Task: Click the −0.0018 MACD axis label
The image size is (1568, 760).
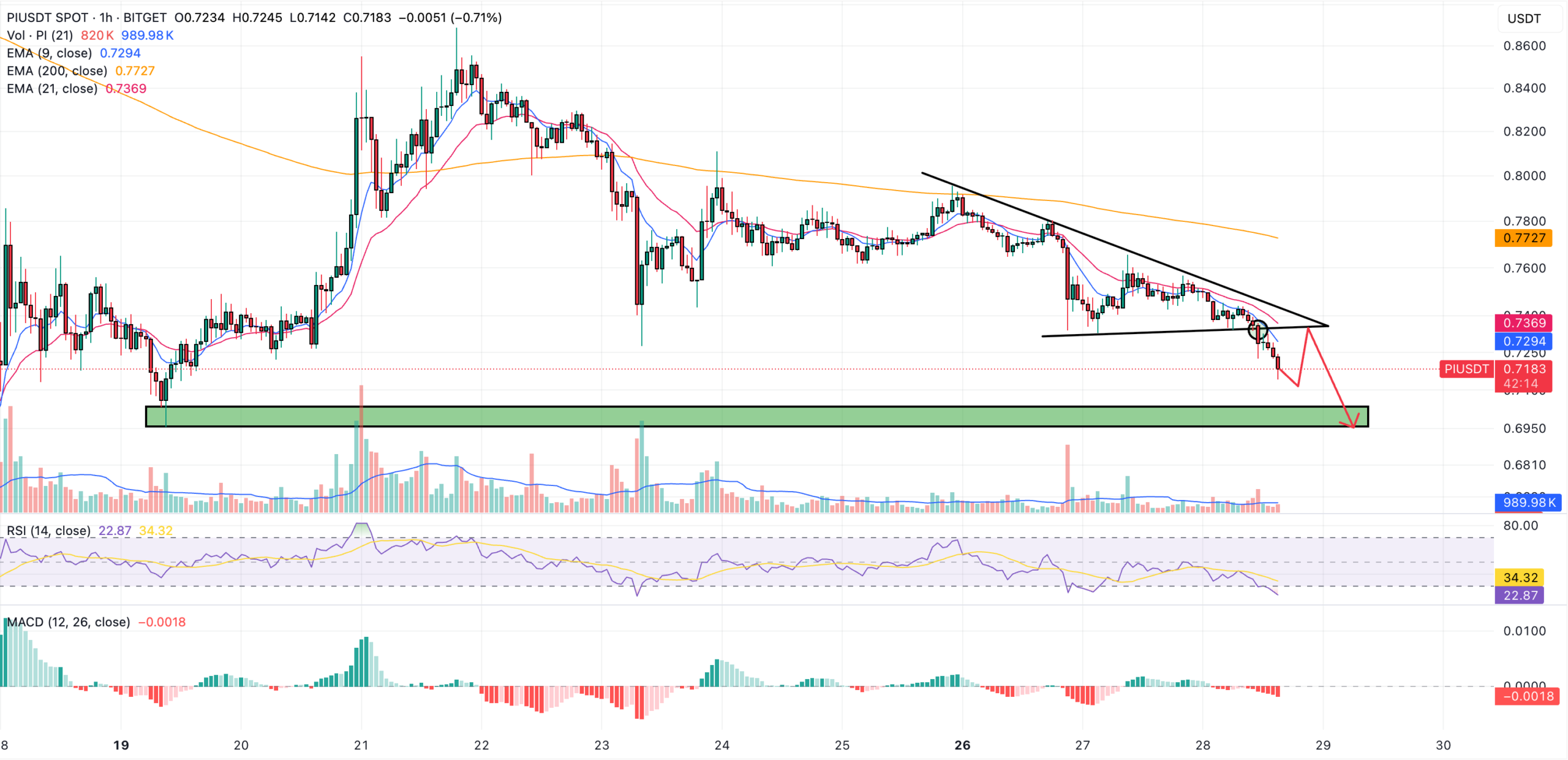Action: [x=1527, y=696]
